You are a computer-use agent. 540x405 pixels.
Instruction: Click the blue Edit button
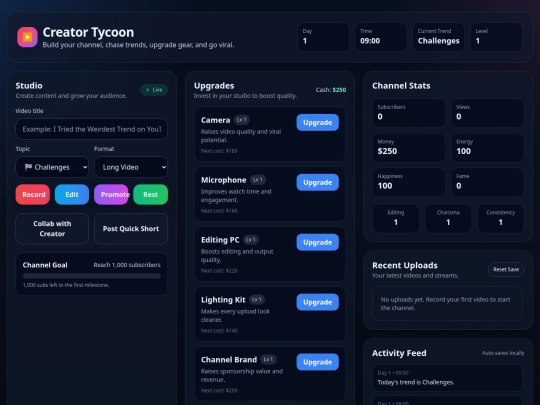(x=72, y=195)
